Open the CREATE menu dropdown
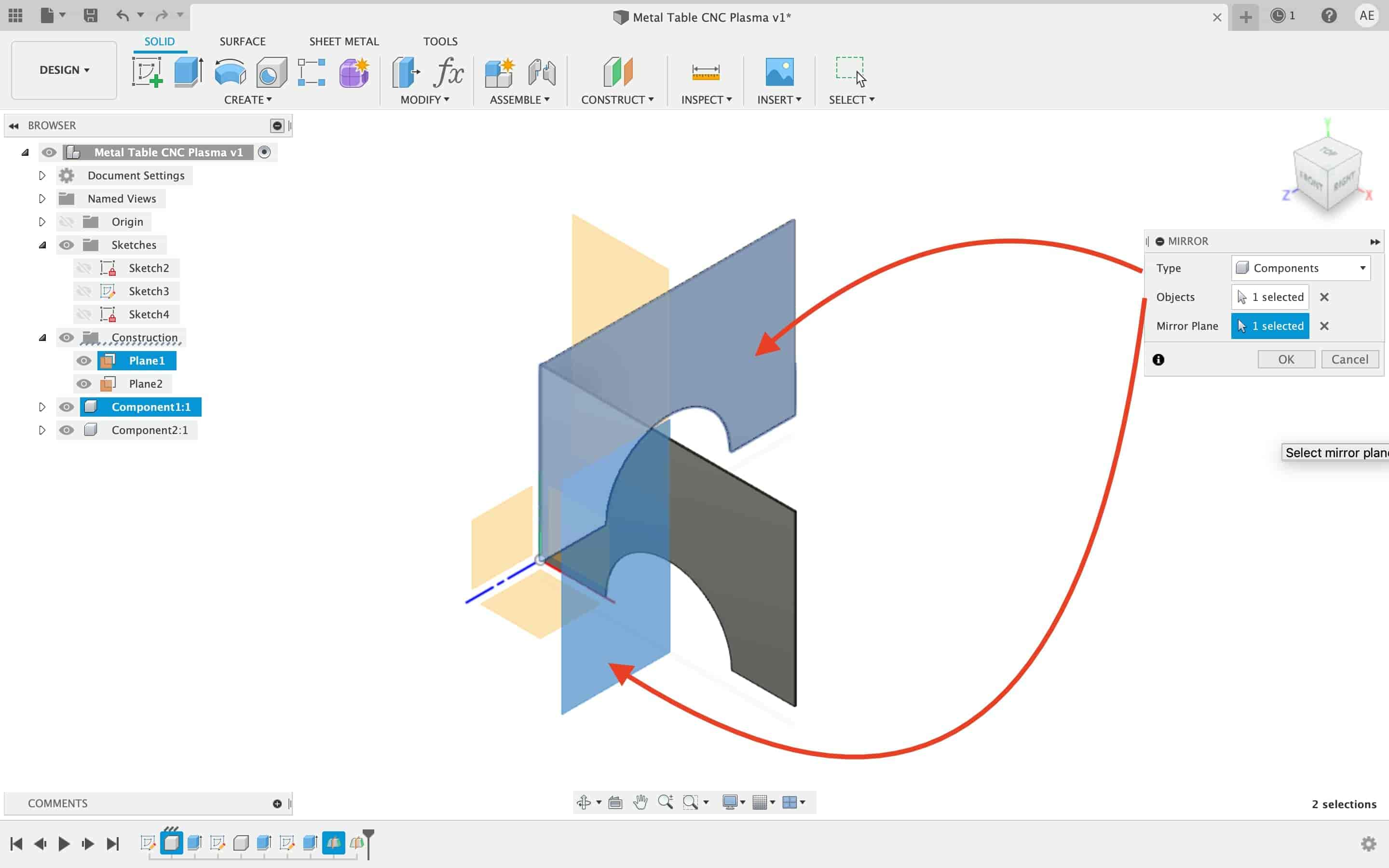This screenshot has width=1389, height=868. tap(248, 100)
